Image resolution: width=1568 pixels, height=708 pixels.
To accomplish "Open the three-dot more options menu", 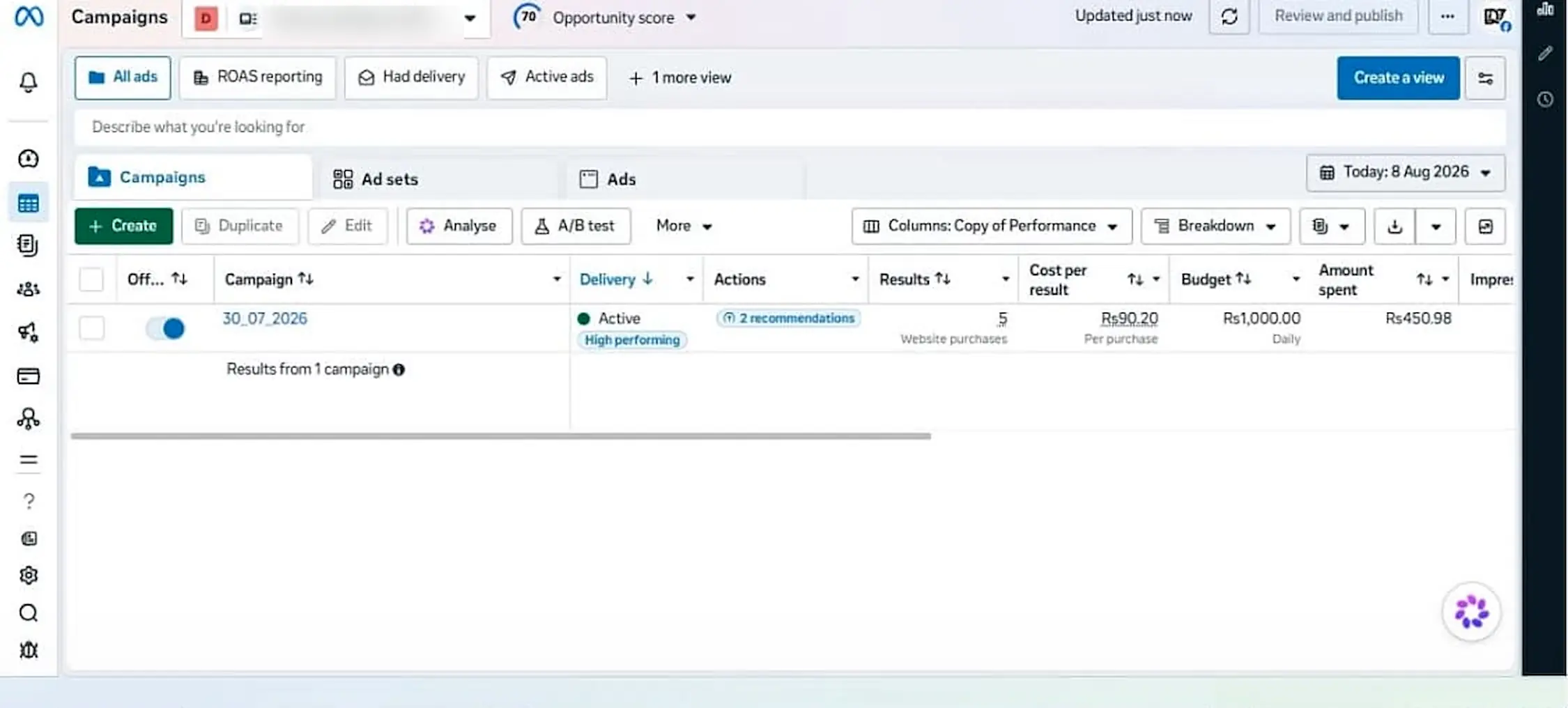I will [x=1447, y=17].
